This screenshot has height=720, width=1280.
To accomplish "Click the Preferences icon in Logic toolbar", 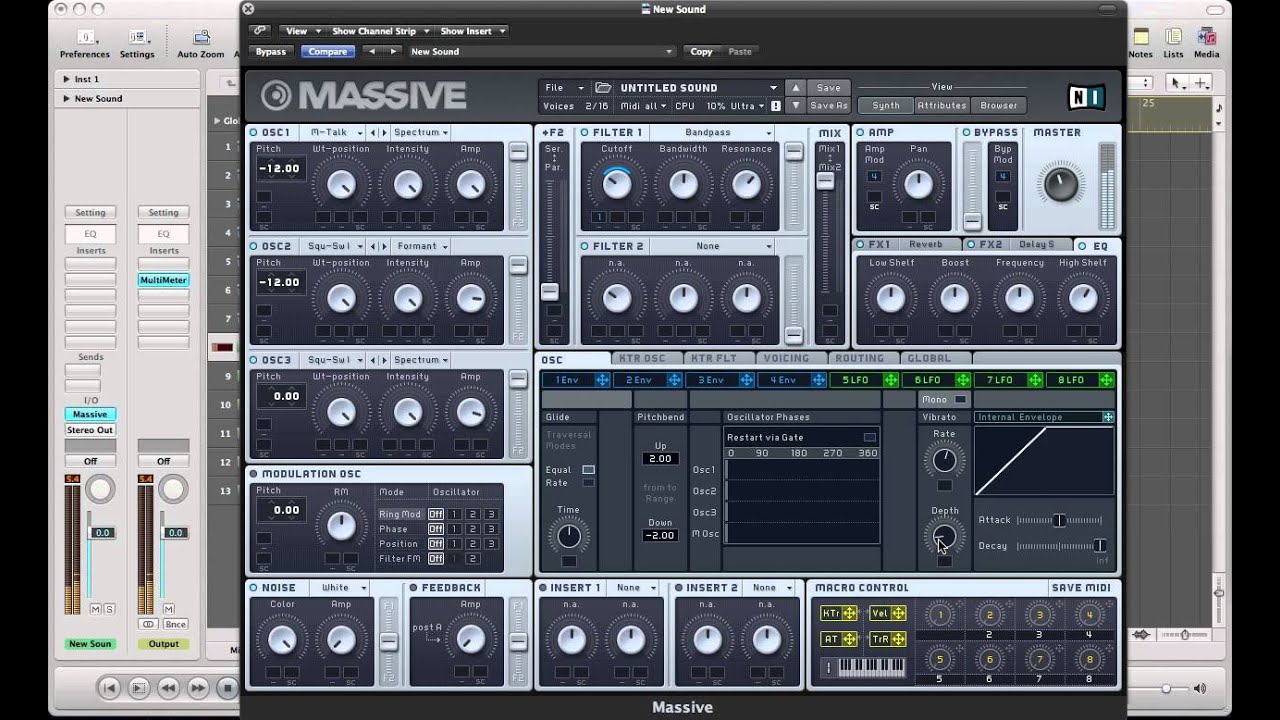I will [85, 37].
